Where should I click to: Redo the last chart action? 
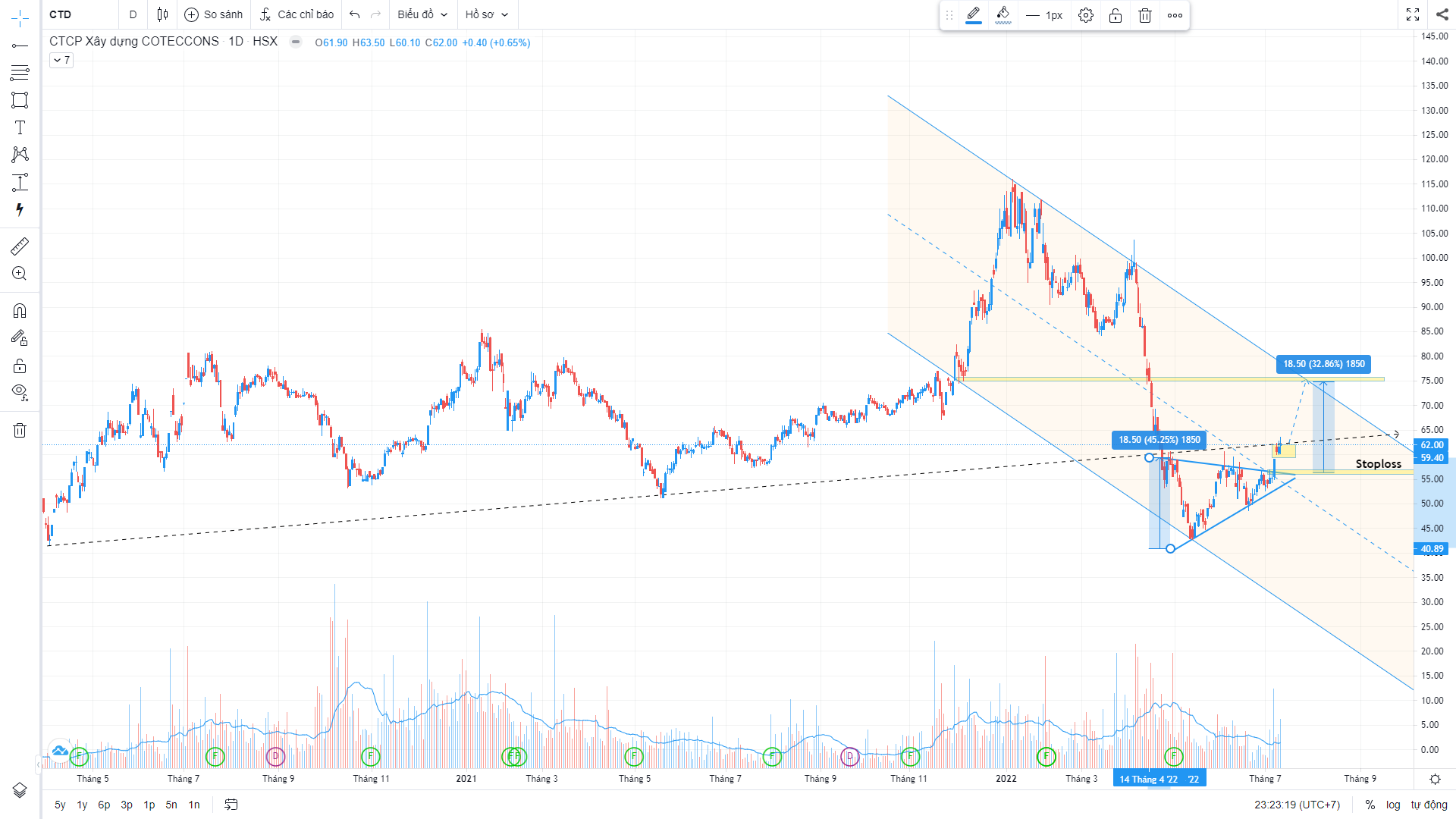click(375, 14)
